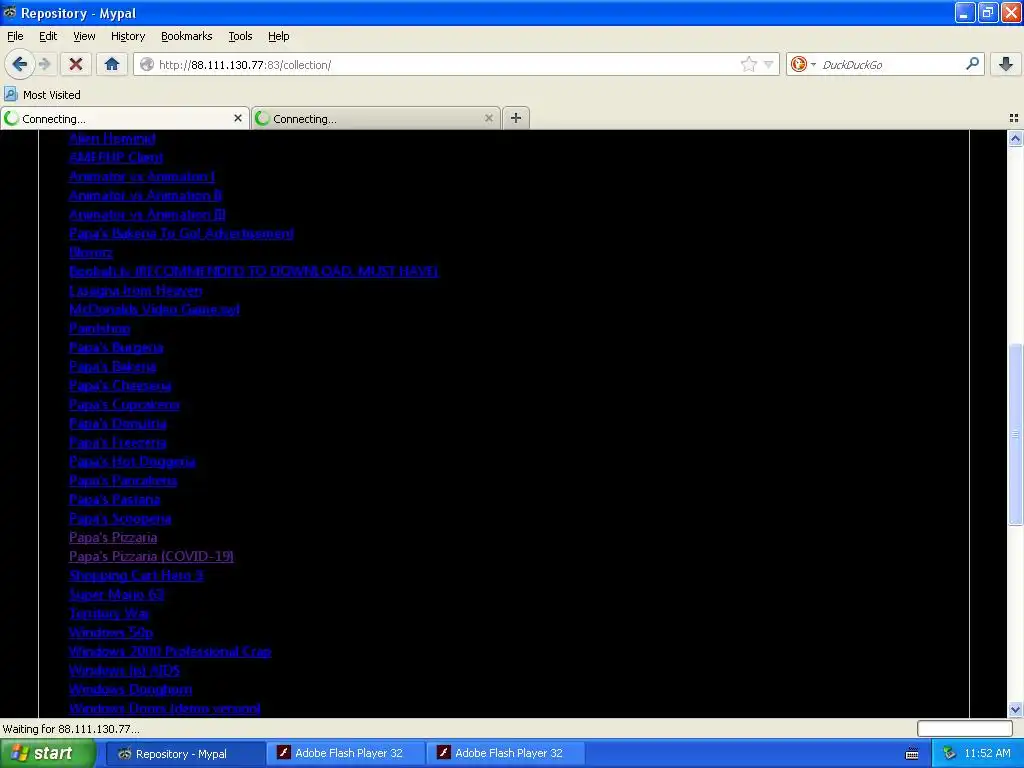This screenshot has width=1024, height=768.
Task: Open the Super Mario 63 link
Action: pos(116,594)
